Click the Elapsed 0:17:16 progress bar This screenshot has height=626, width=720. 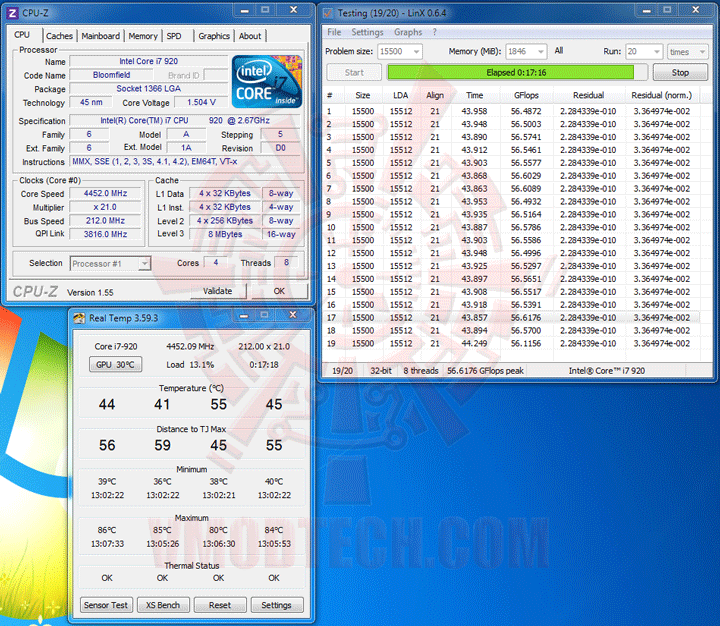click(517, 72)
